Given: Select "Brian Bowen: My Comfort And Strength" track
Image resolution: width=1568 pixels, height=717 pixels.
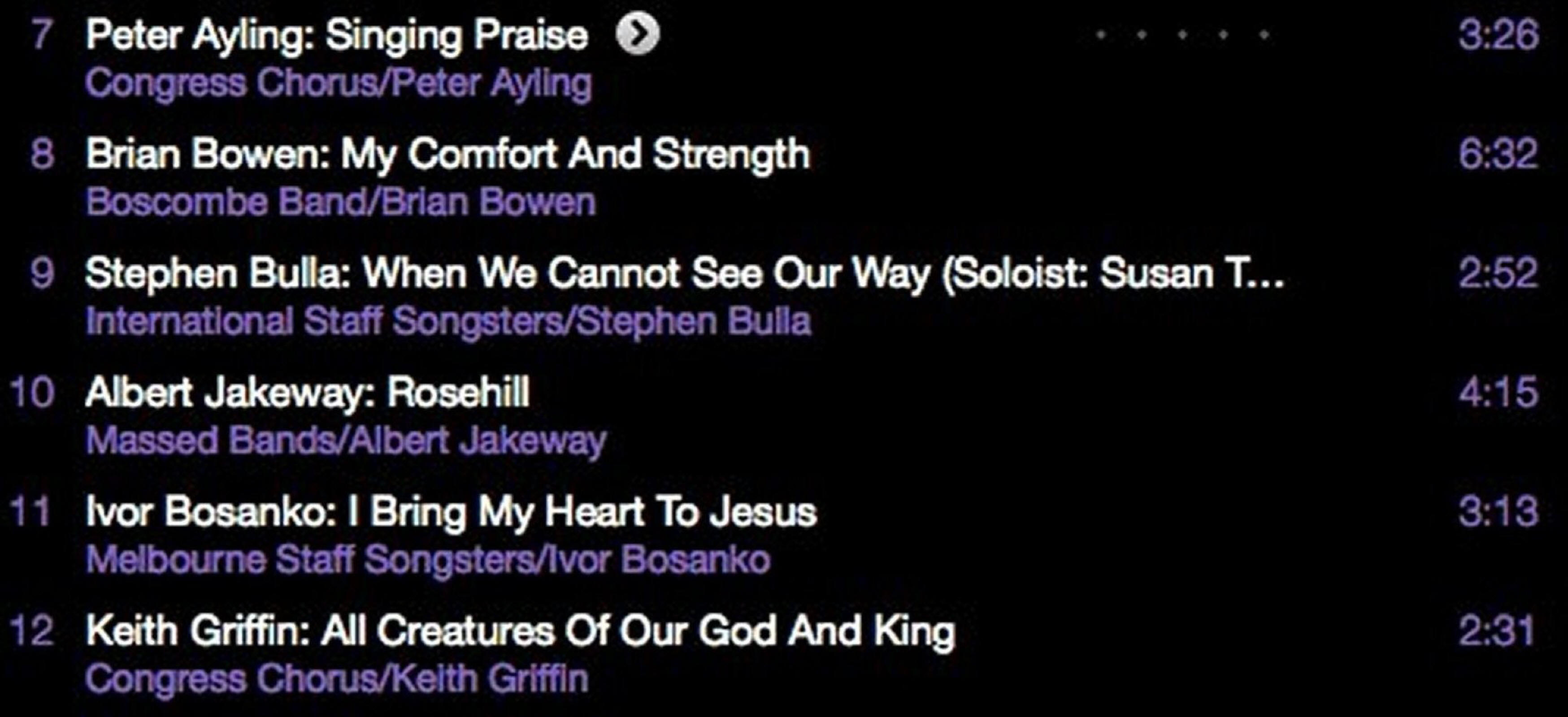Looking at the screenshot, I should 447,154.
